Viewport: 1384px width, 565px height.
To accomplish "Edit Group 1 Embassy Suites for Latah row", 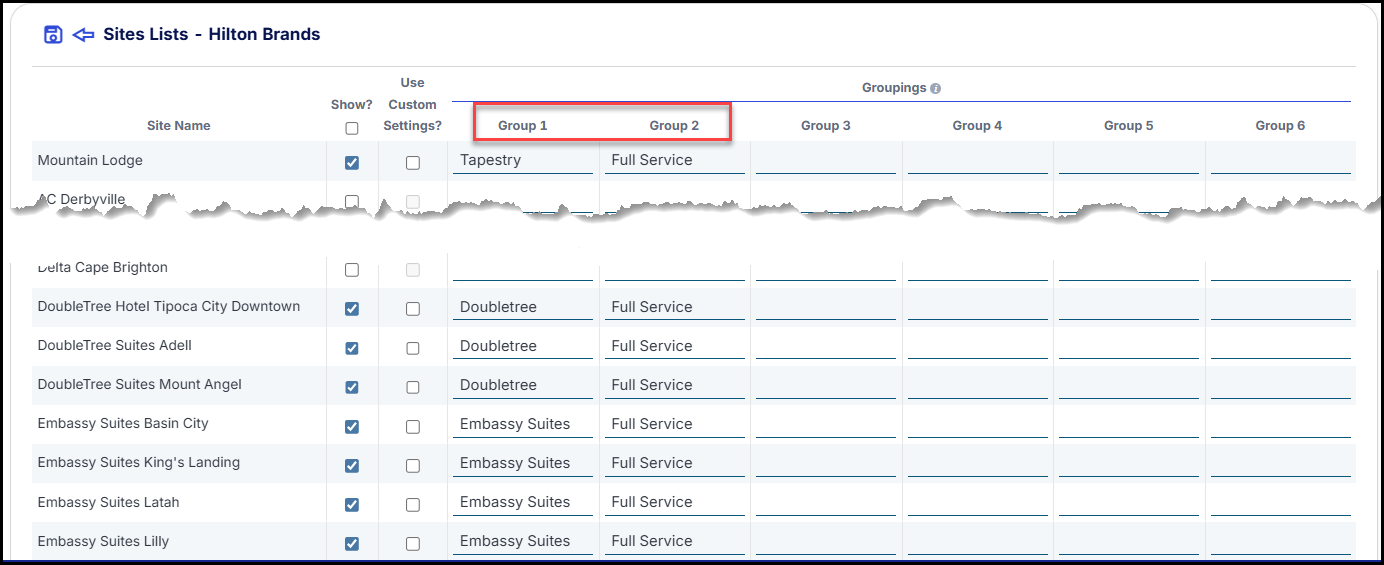I will [x=523, y=502].
